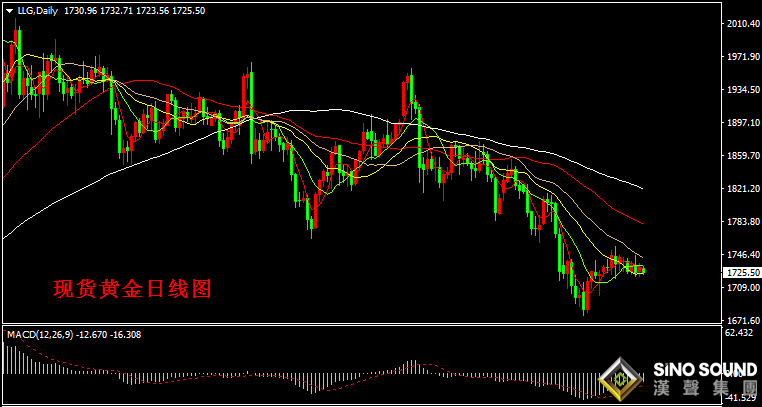The height and width of the screenshot is (407, 762).
Task: Click the SINO SOUND watermark text
Action: (705, 370)
